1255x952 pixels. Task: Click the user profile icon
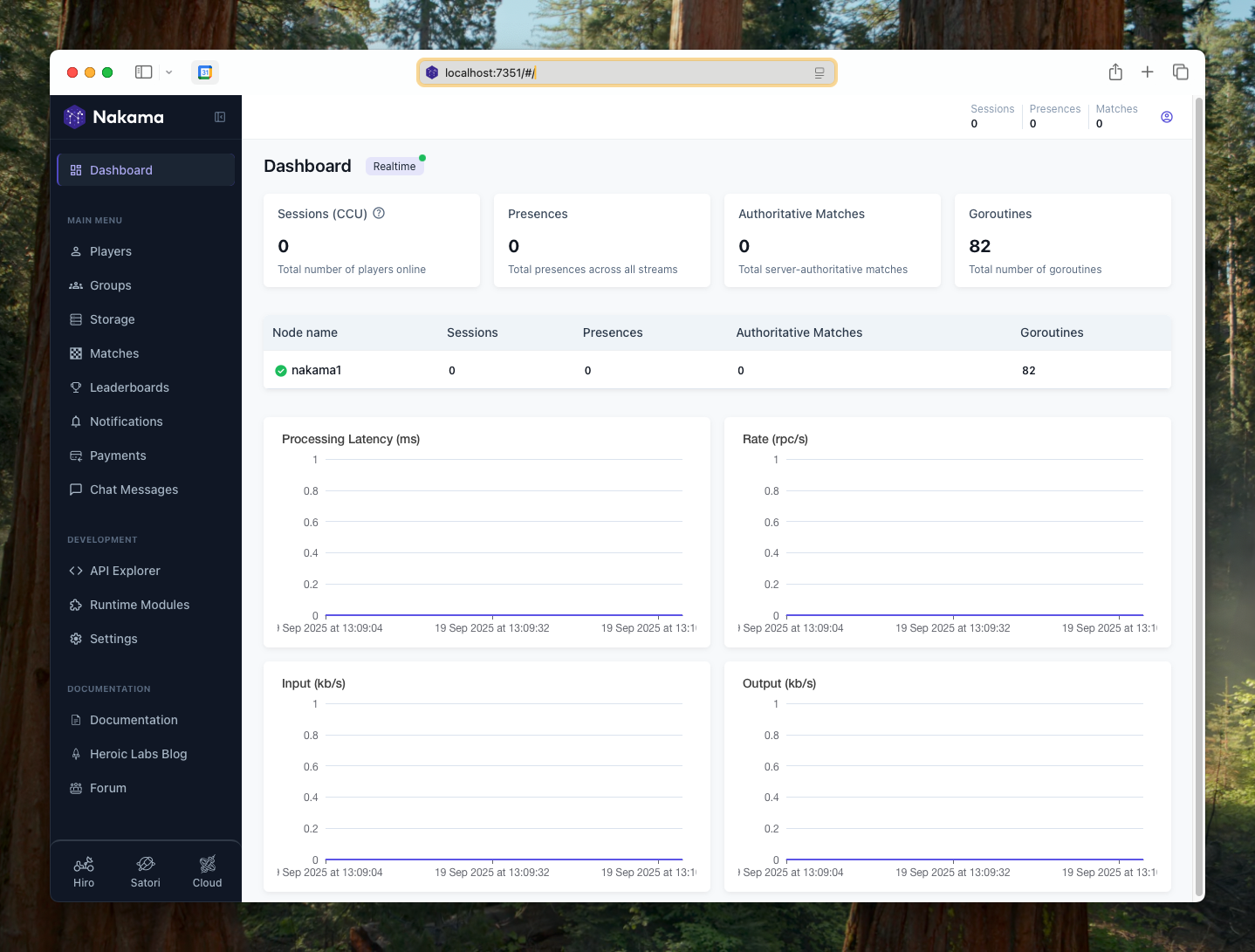click(x=1166, y=117)
